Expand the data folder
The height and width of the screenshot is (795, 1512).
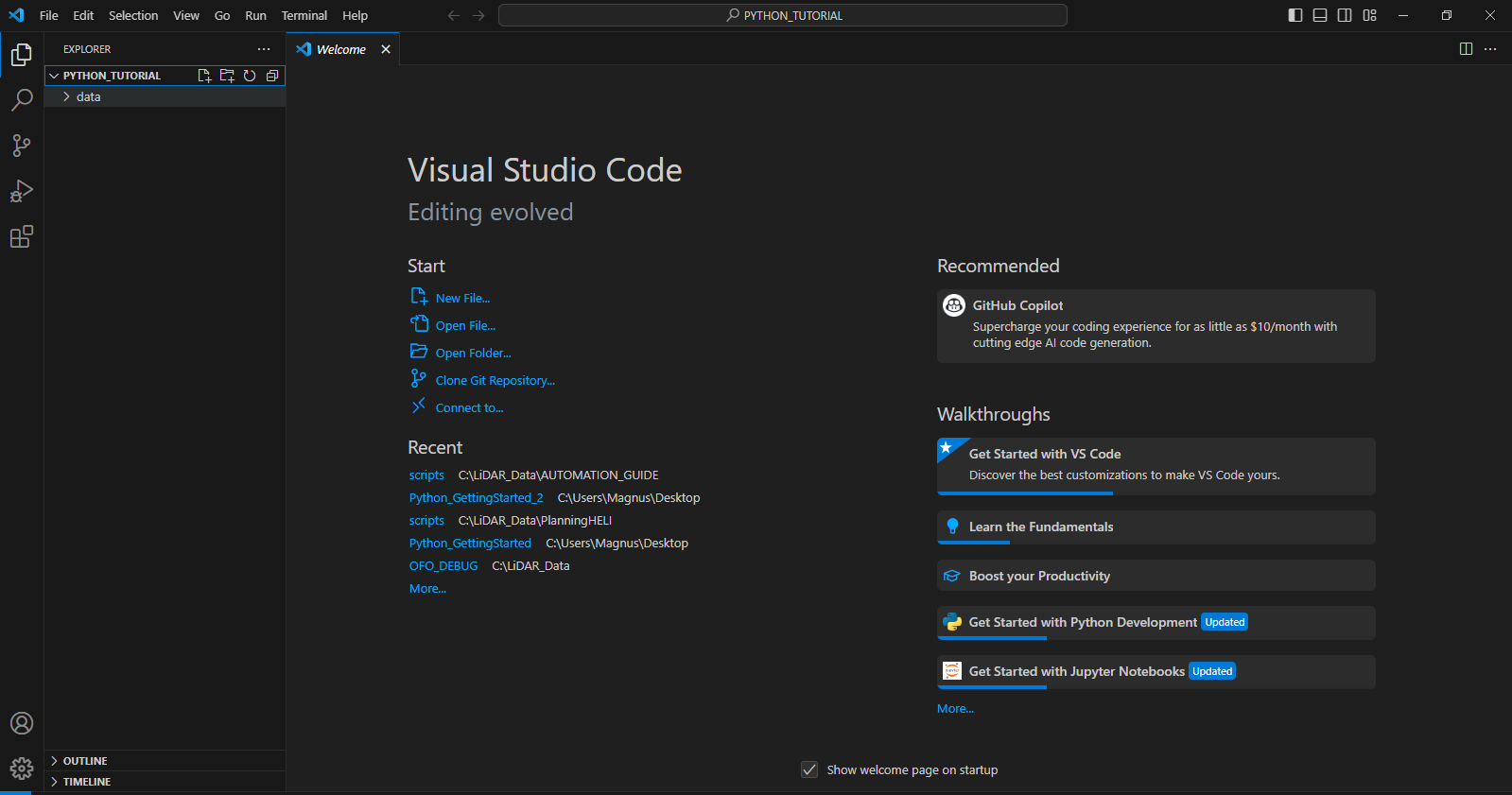[x=165, y=97]
